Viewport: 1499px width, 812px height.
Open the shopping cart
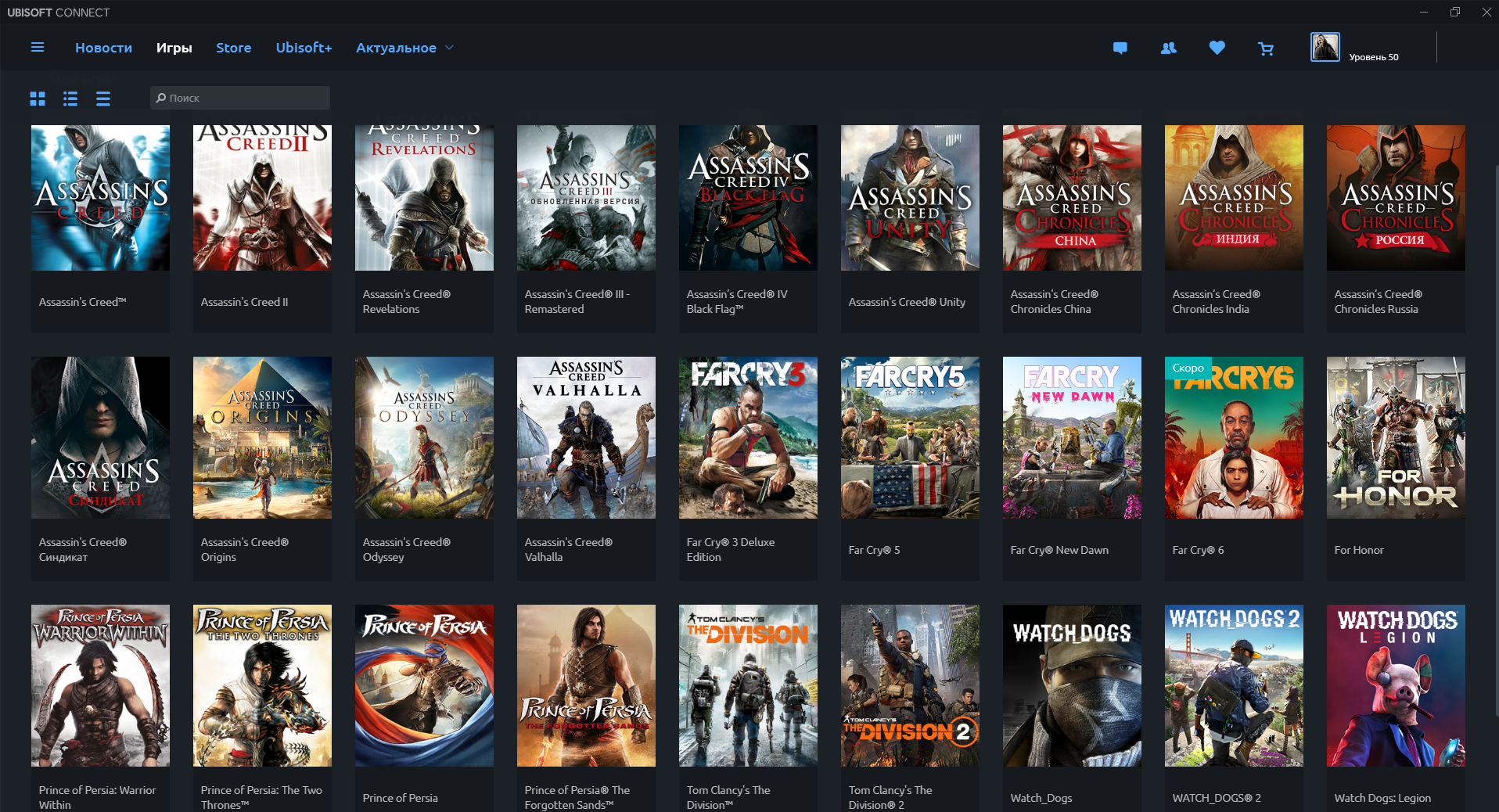(x=1266, y=49)
